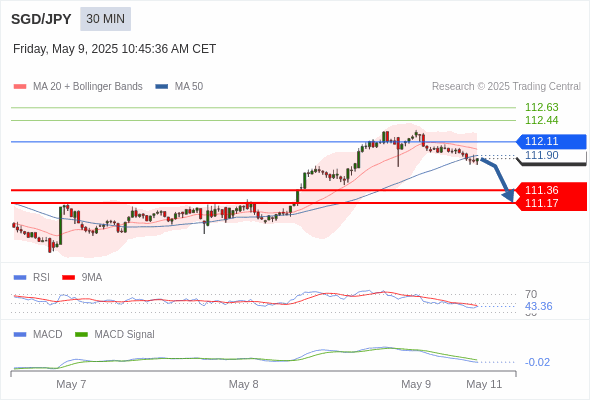Click the MACD blue legend swatch
The width and height of the screenshot is (590, 400).
(x=20, y=335)
